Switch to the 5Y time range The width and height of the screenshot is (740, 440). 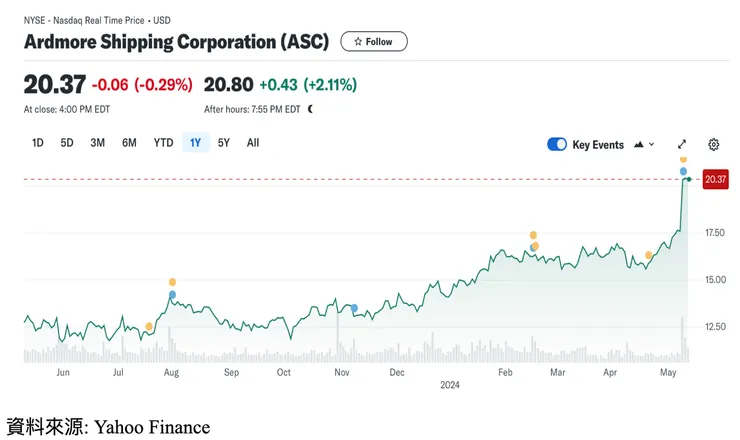(224, 143)
